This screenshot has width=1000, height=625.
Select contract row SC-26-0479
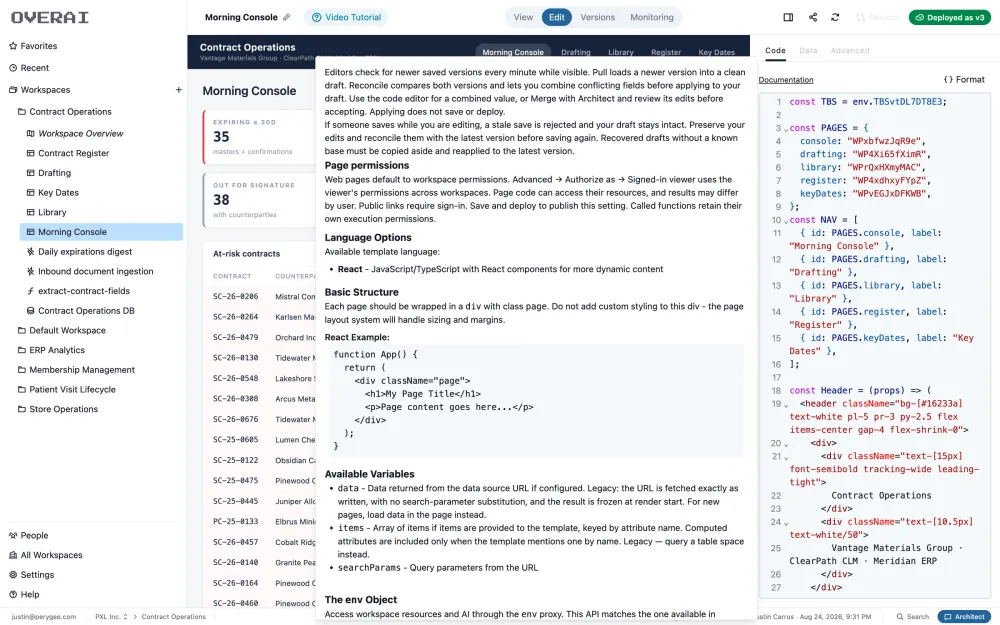(260, 337)
